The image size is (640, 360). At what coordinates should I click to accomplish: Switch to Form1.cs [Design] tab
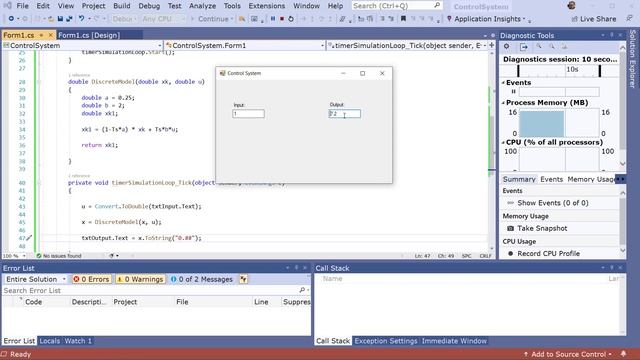coord(89,35)
